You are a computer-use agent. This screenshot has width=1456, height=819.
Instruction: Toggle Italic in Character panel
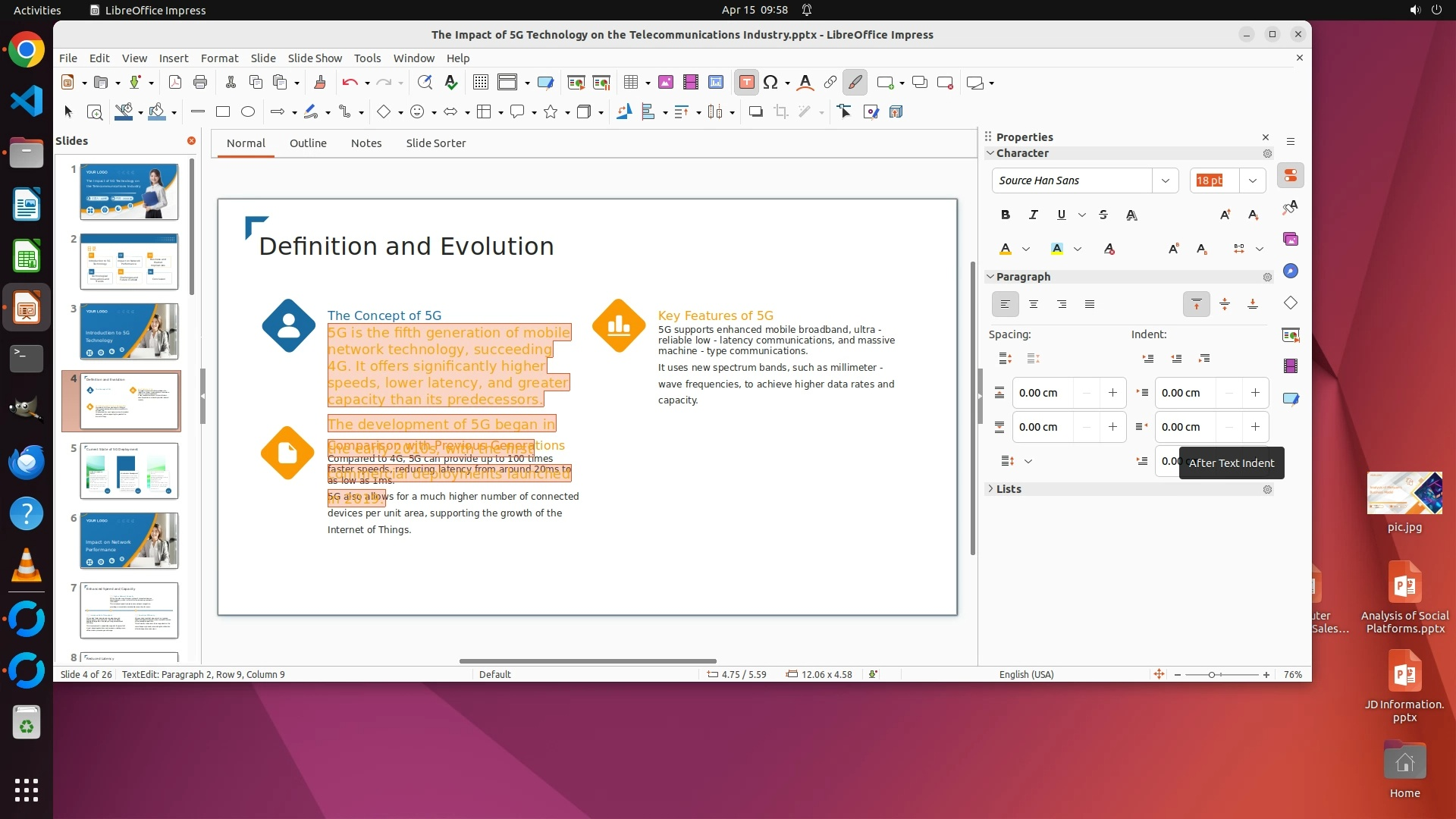[1033, 215]
